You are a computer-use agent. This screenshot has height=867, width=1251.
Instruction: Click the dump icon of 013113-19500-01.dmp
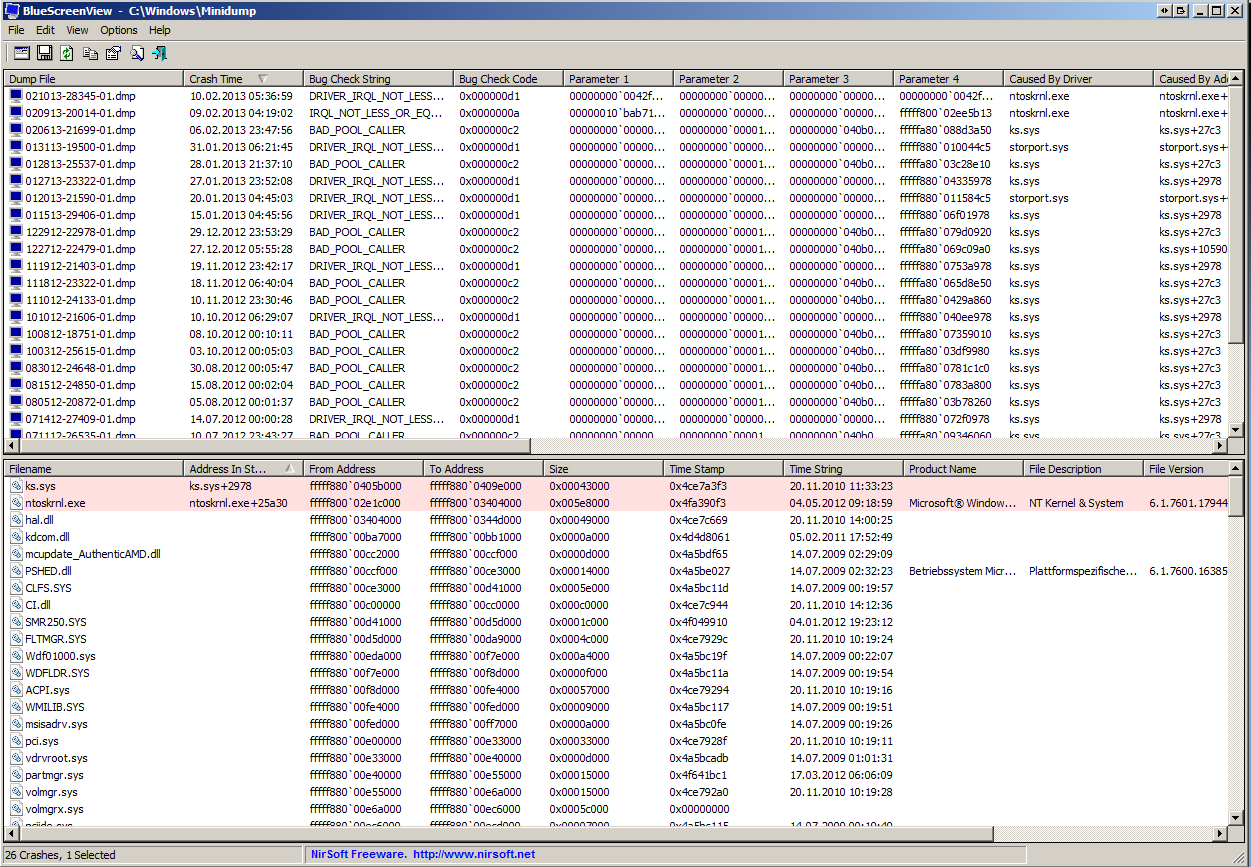[x=16, y=147]
